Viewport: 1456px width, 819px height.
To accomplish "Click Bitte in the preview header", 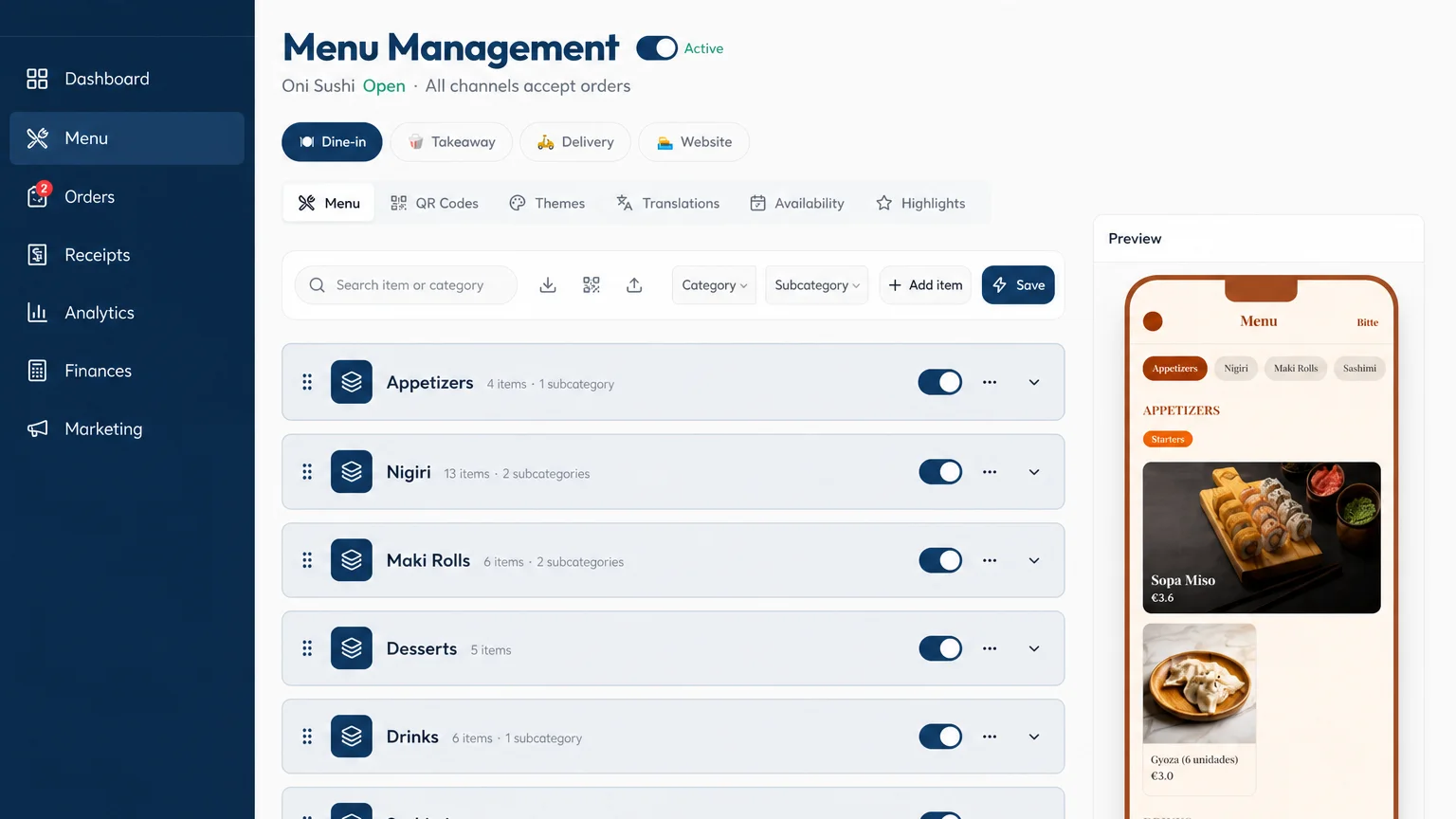I will pyautogui.click(x=1367, y=322).
